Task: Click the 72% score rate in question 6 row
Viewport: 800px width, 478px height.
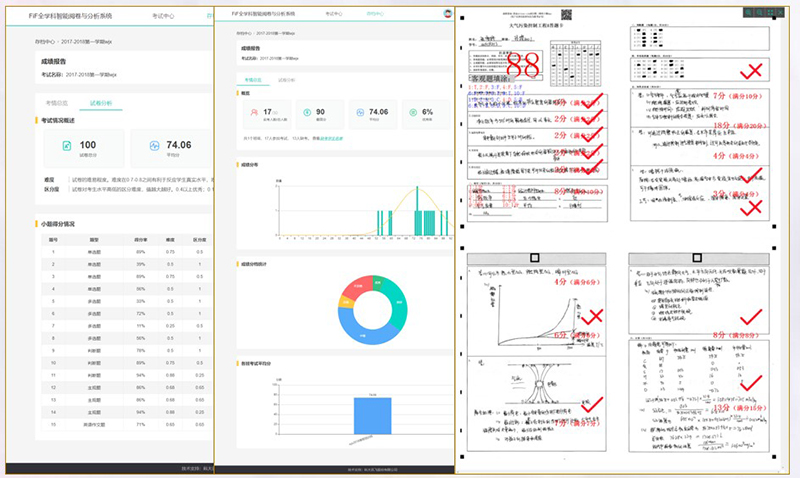Action: pyautogui.click(x=140, y=314)
